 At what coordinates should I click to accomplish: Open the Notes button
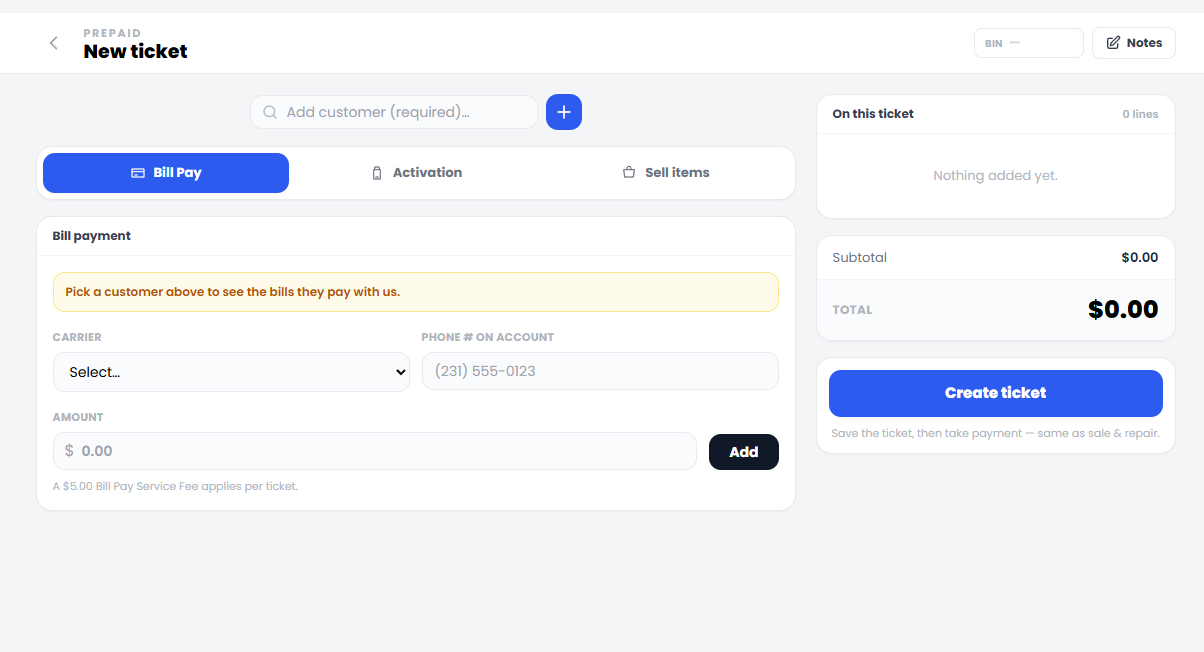[x=1134, y=43]
